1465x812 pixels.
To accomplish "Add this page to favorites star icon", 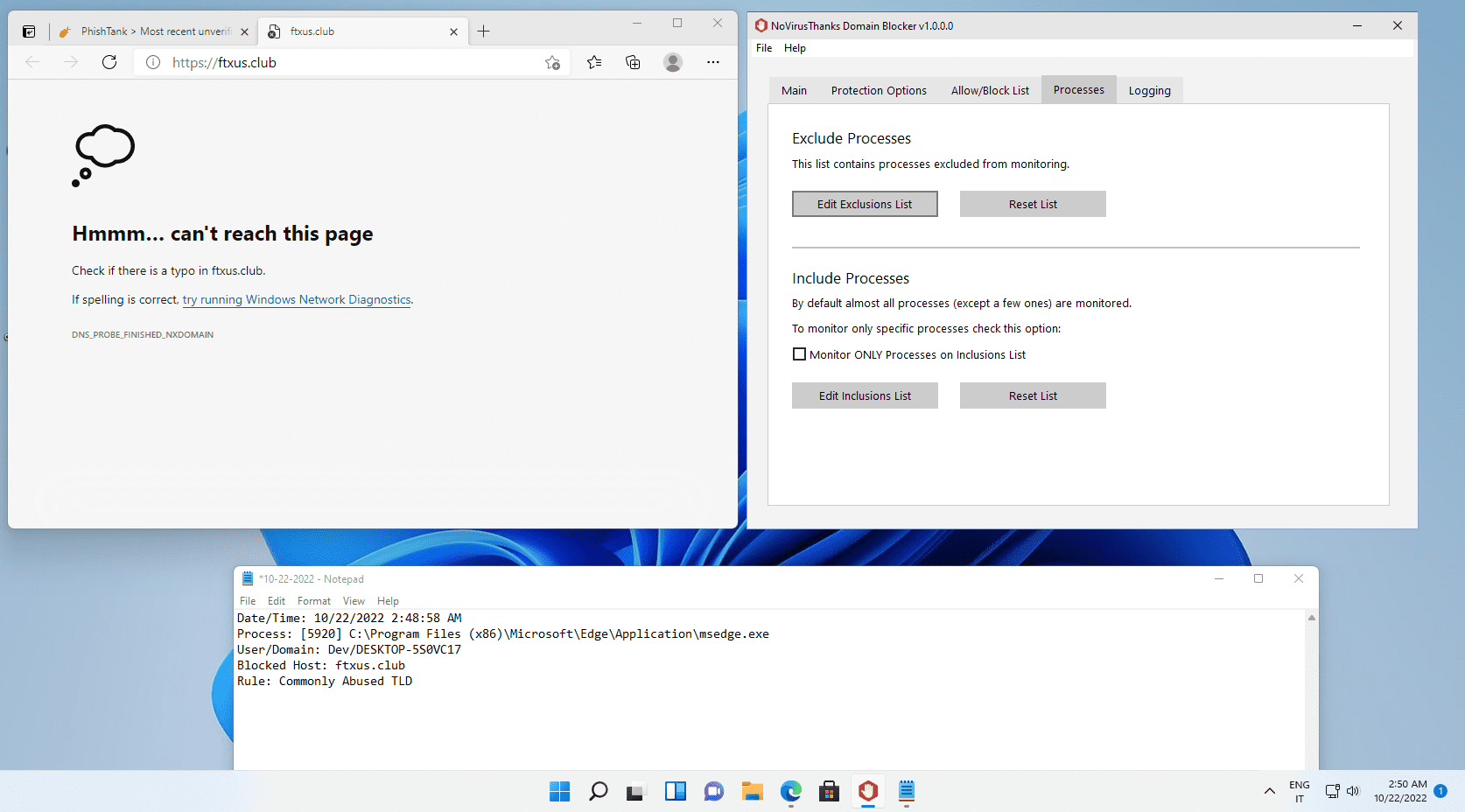I will [x=552, y=62].
